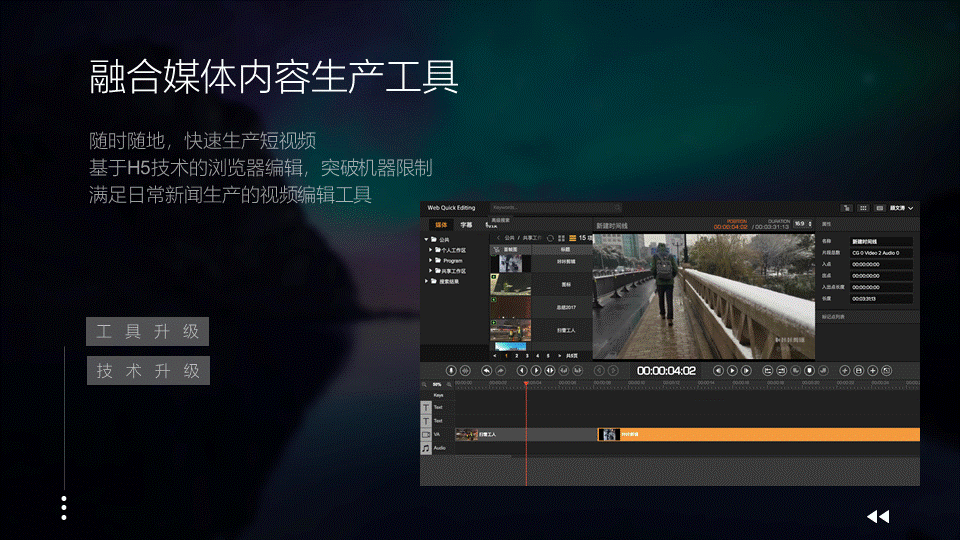Click the second Text track T icon
Viewport: 960px width, 540px height.
426,421
